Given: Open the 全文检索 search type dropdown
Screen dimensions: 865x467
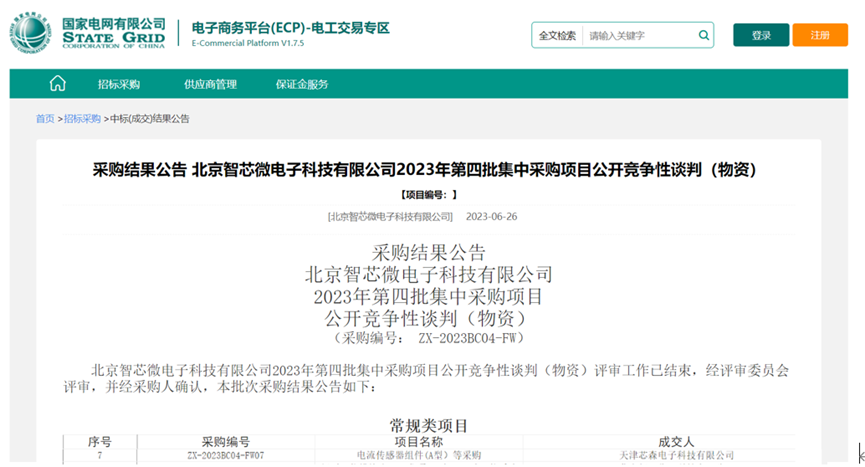Looking at the screenshot, I should tap(557, 35).
